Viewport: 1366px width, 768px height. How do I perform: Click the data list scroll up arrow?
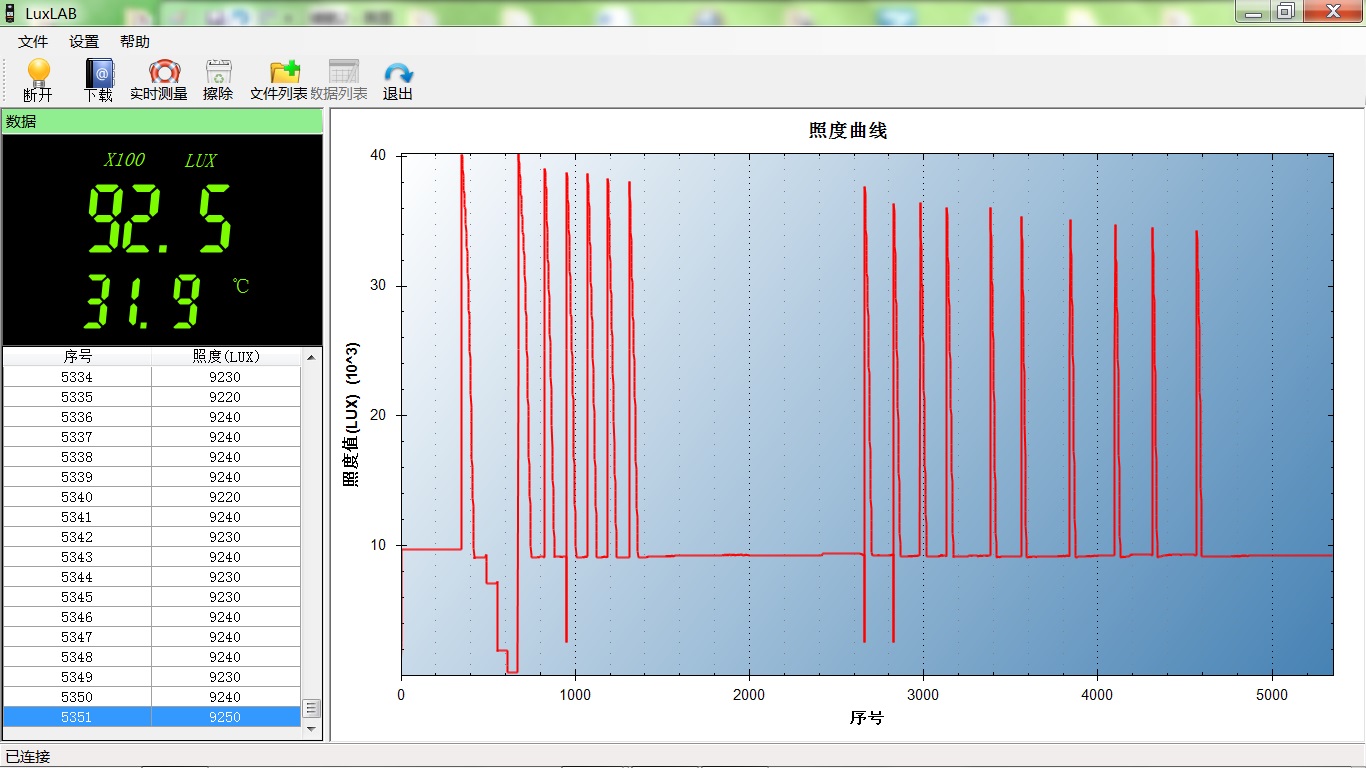click(311, 357)
